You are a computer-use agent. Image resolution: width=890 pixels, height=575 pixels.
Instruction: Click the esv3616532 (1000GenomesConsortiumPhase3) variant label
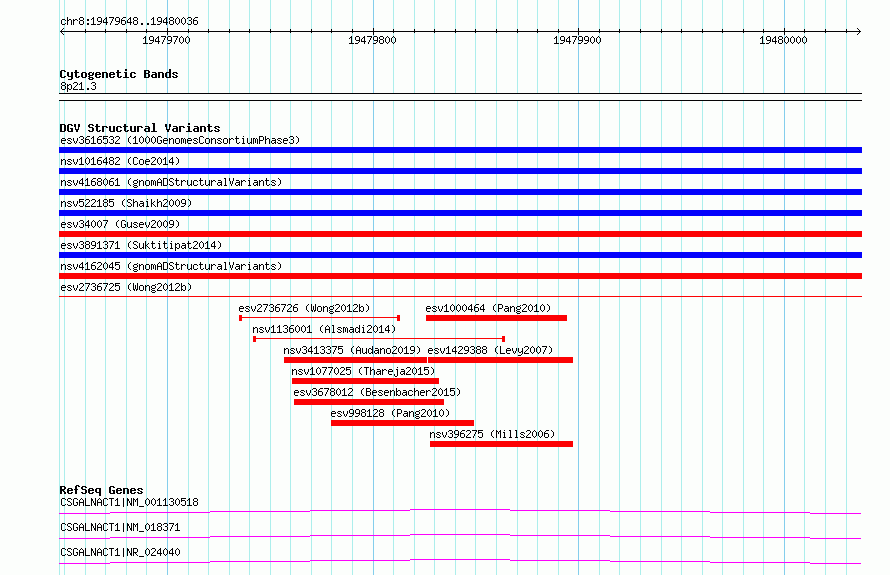(x=180, y=140)
